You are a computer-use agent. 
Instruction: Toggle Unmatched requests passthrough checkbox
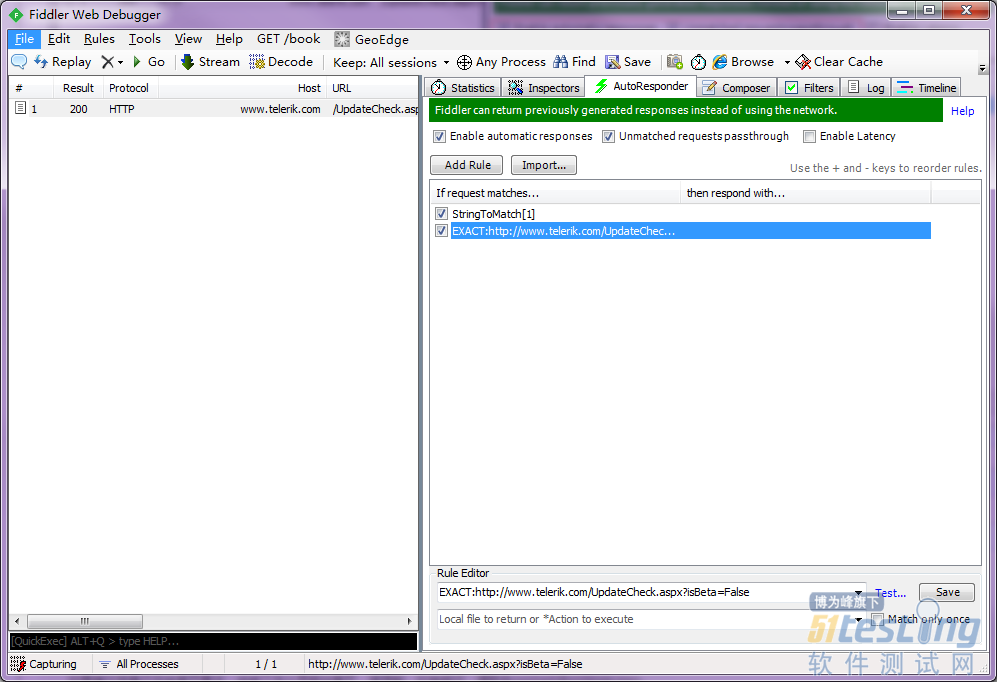click(609, 136)
